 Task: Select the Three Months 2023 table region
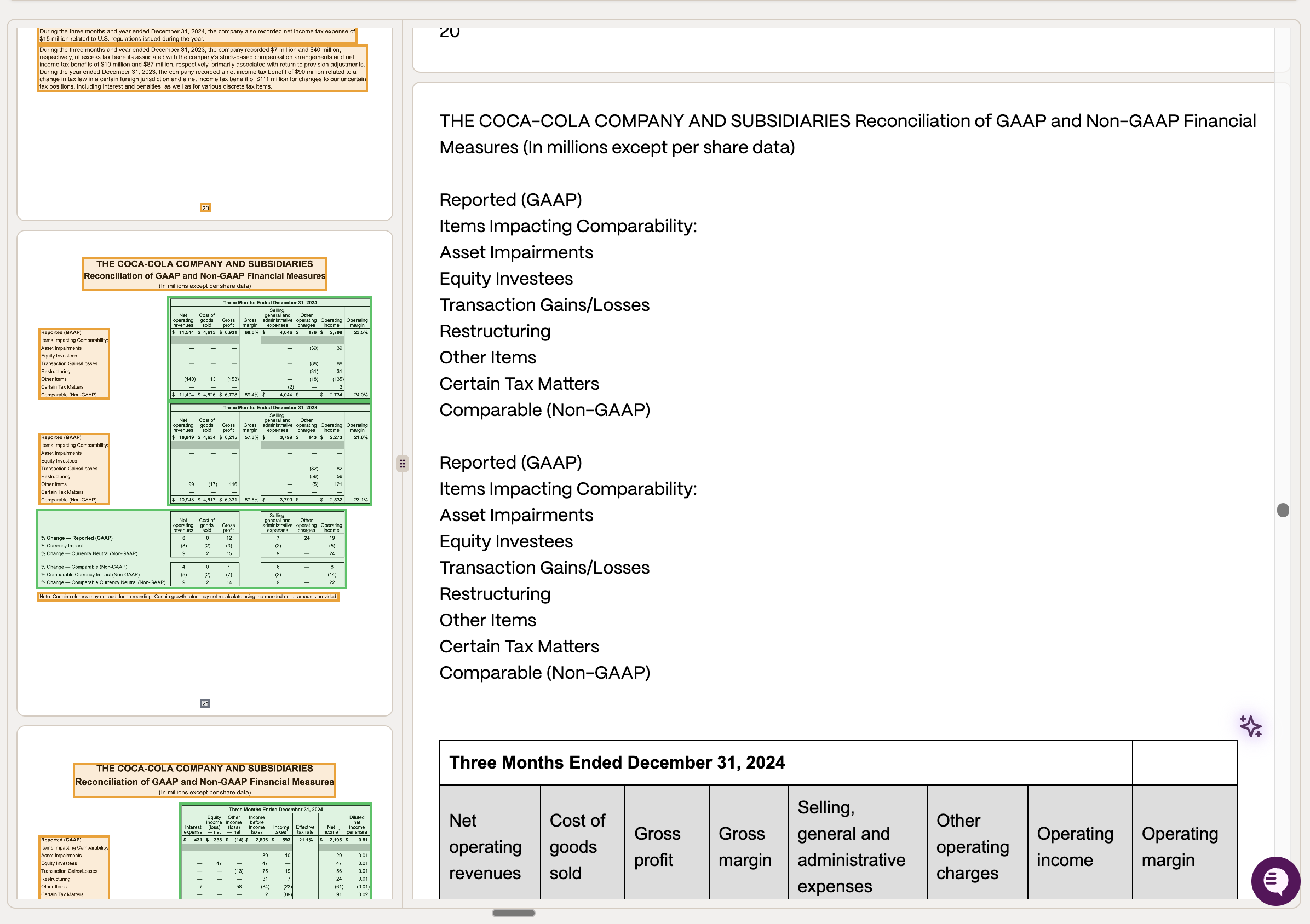[270, 453]
